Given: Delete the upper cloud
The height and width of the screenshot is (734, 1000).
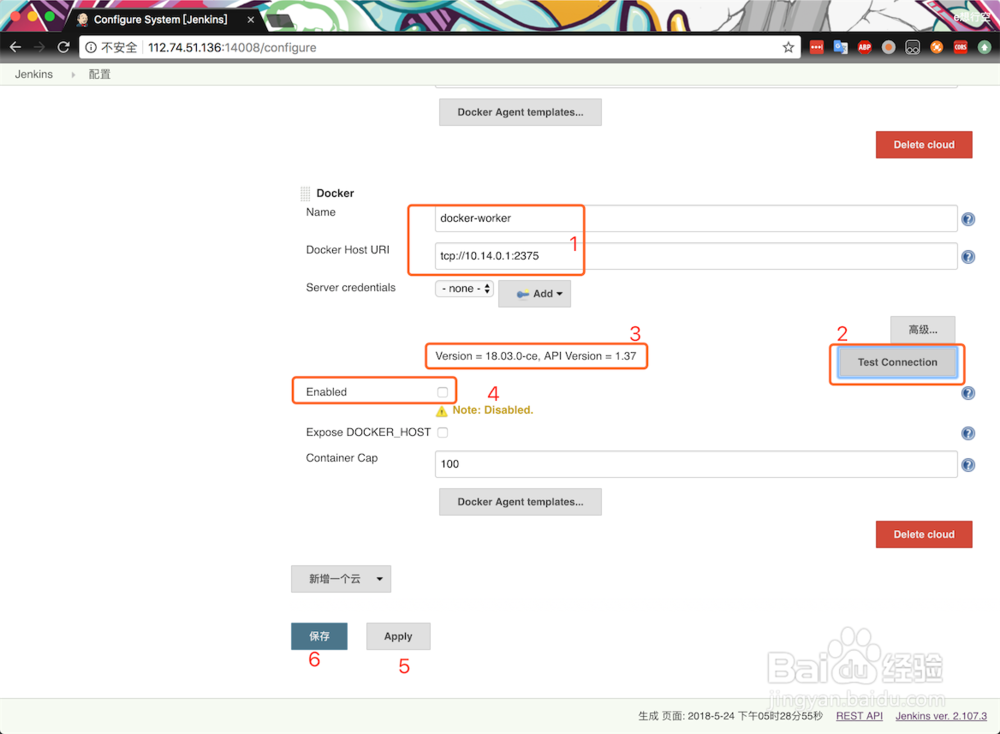Looking at the screenshot, I should (x=924, y=145).
